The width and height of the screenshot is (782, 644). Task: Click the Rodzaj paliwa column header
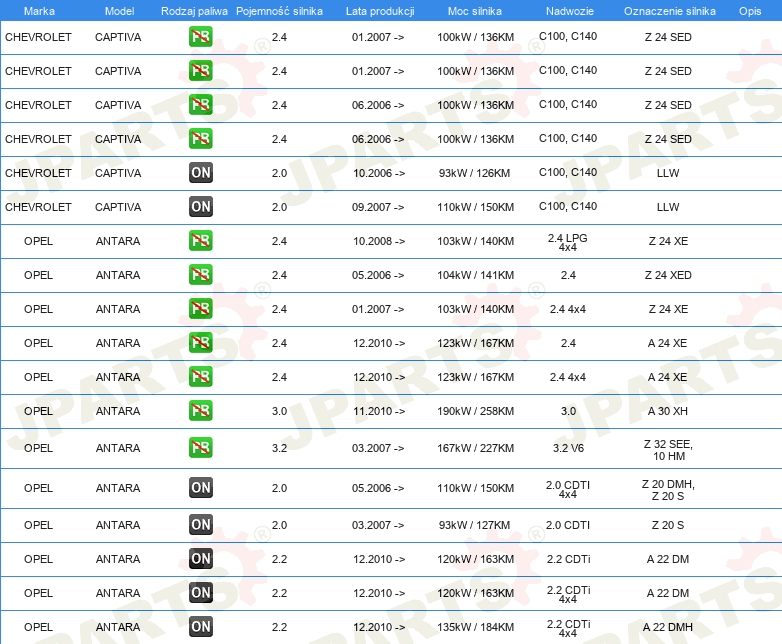(x=194, y=11)
